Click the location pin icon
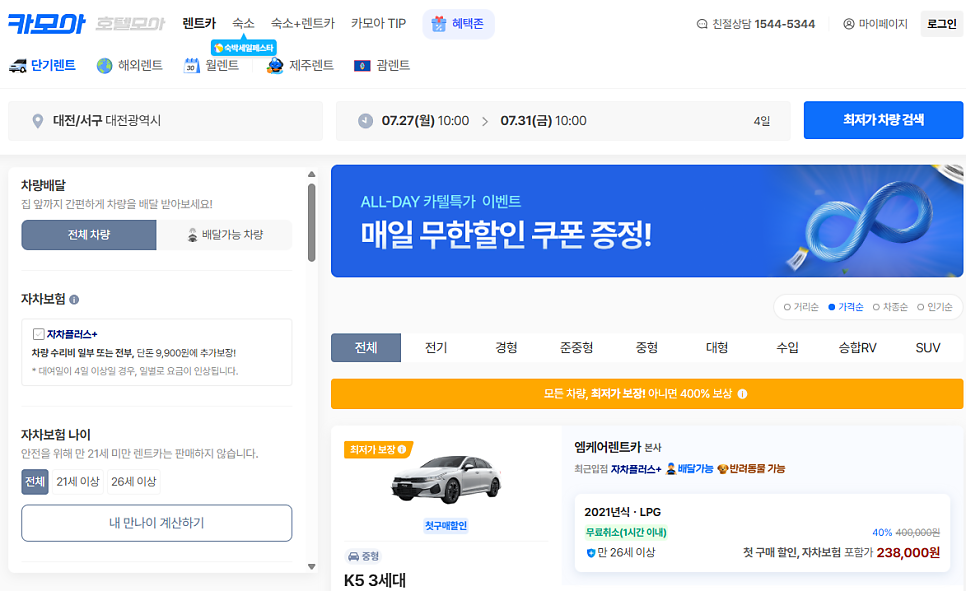This screenshot has height=591, width=966. (38, 121)
